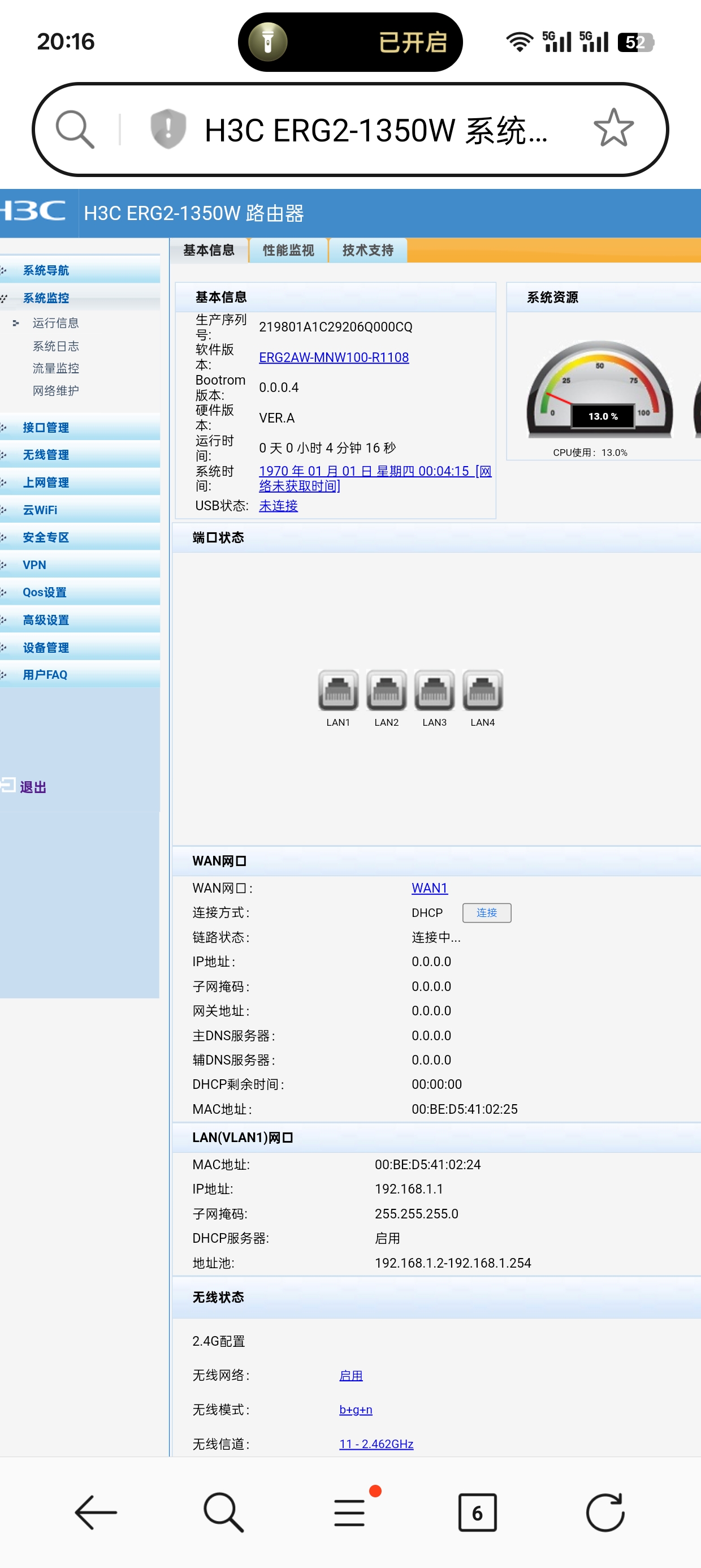The image size is (701, 1568).
Task: Select LAN MAC address 00:BE:D5:41:02:24
Action: 427,1164
